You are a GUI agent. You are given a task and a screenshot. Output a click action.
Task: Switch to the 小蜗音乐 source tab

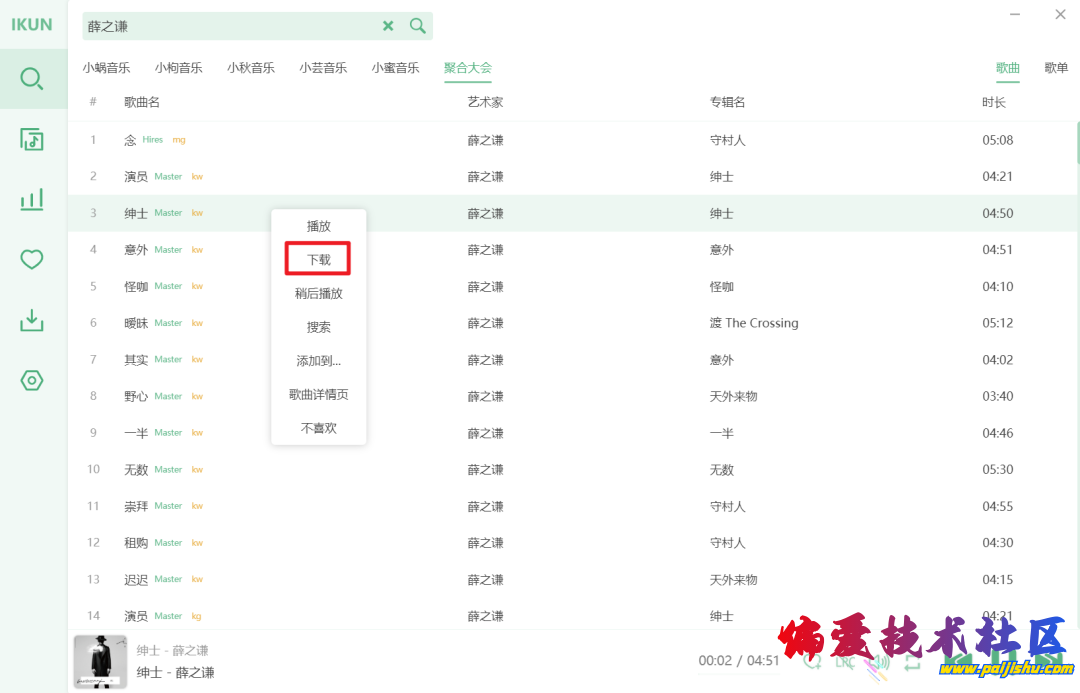106,68
